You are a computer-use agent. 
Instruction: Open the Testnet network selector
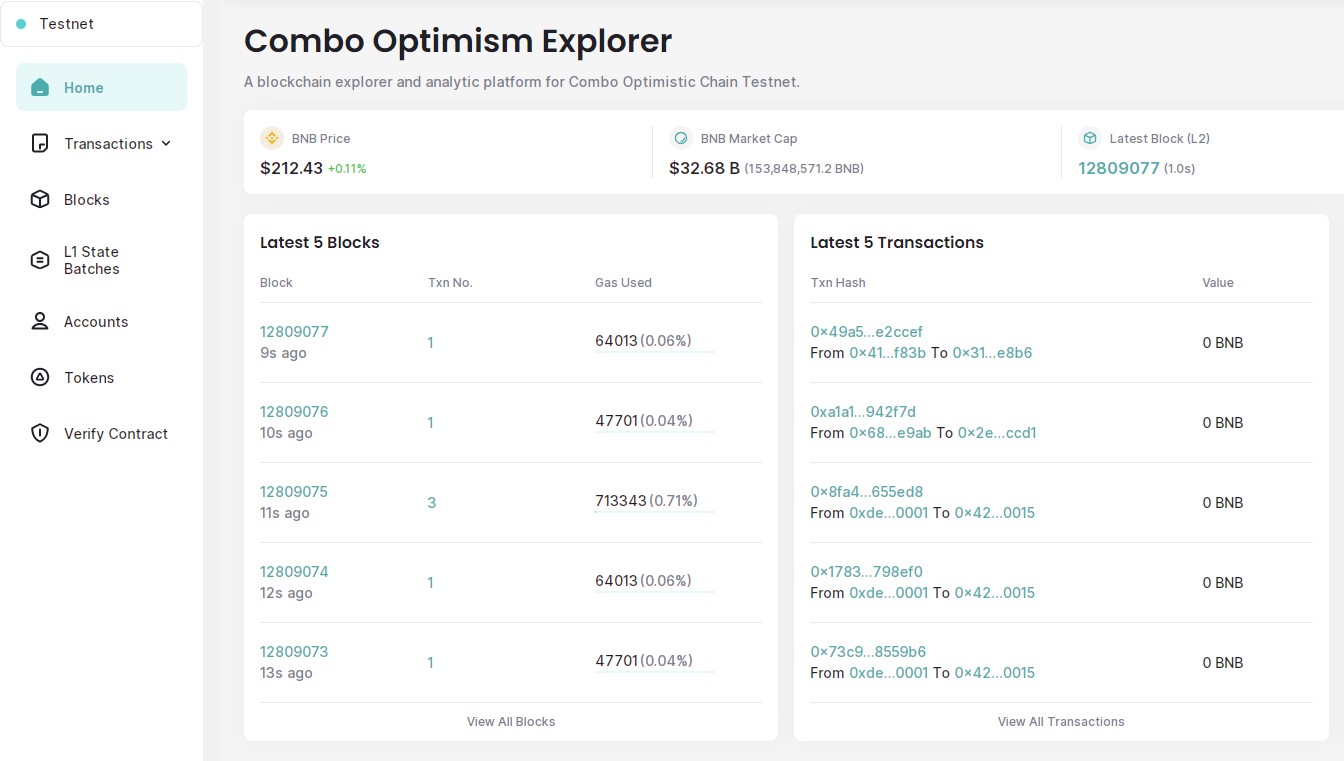101,24
